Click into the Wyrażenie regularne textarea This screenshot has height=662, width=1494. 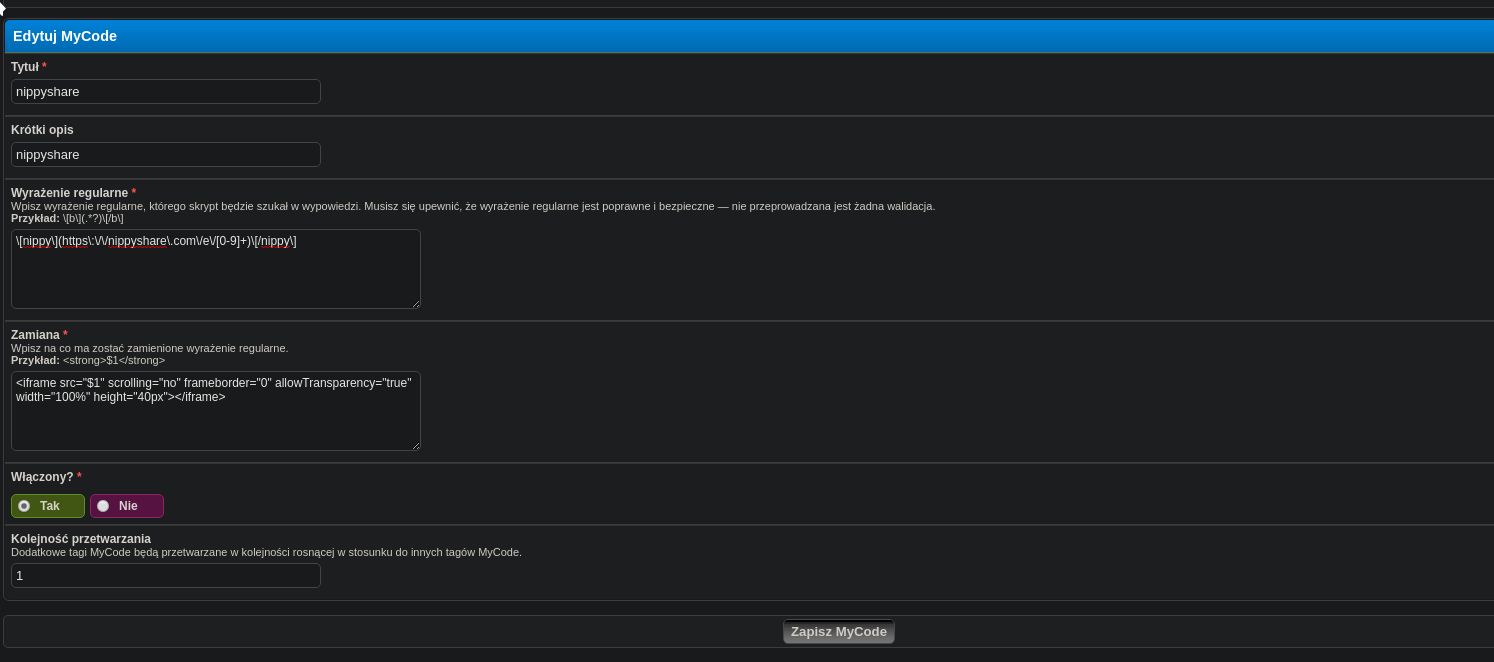coord(216,269)
